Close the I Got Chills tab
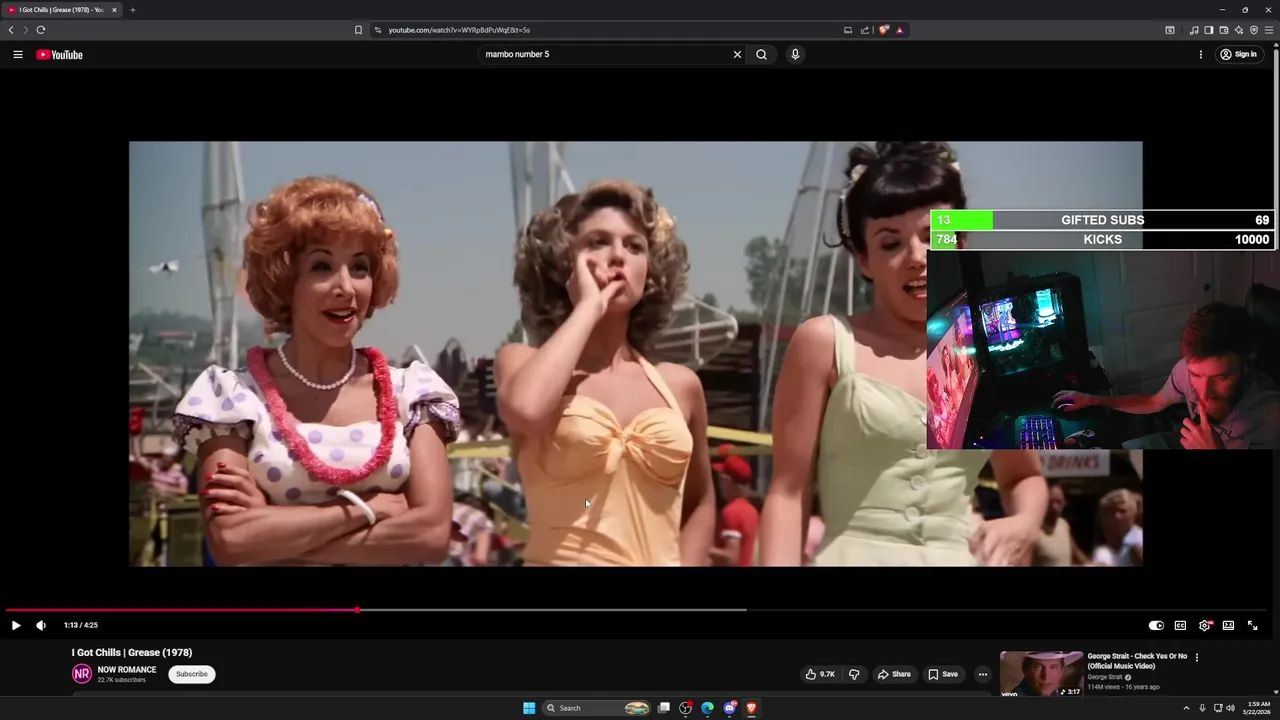The height and width of the screenshot is (720, 1280). coord(114,10)
